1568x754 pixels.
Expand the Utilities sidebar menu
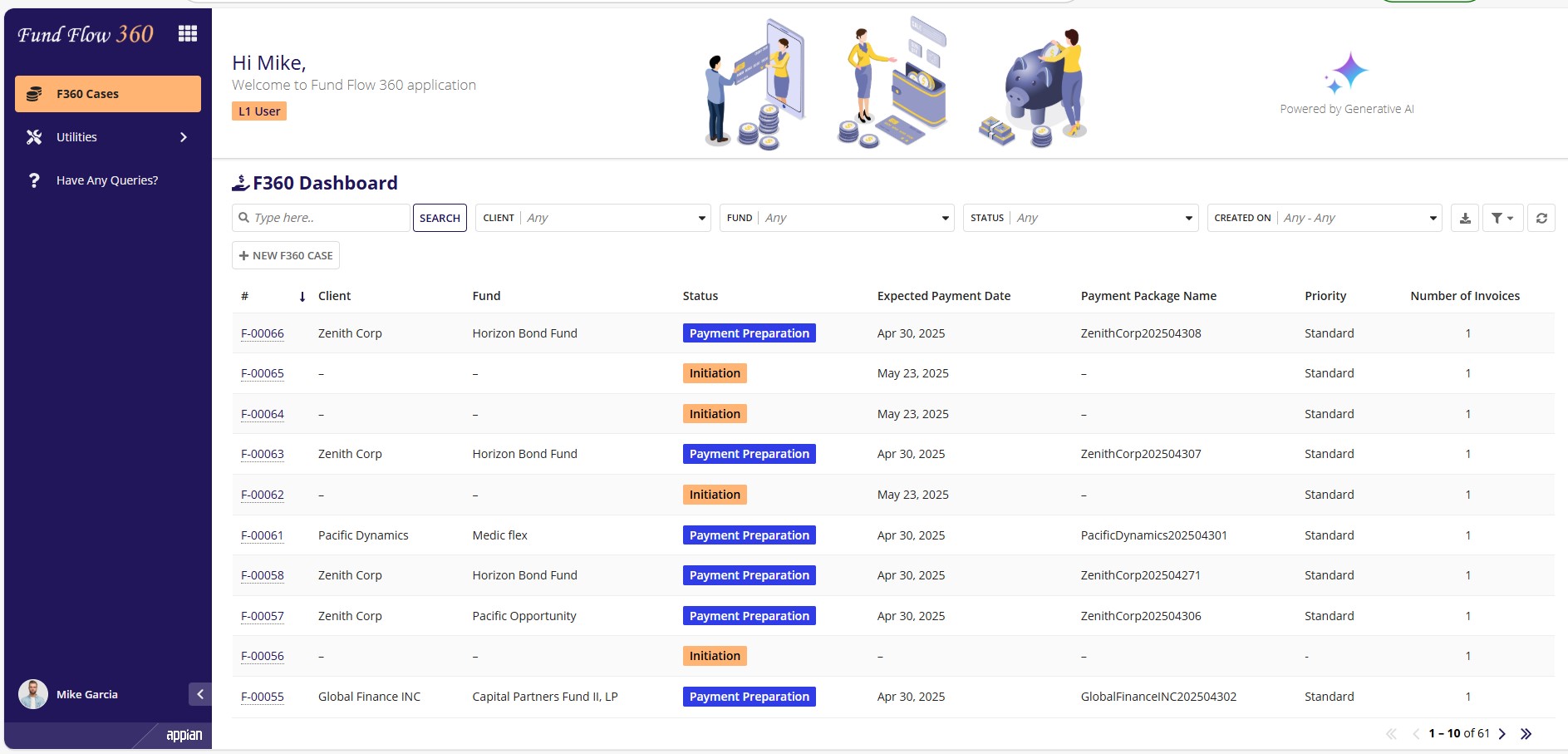108,137
